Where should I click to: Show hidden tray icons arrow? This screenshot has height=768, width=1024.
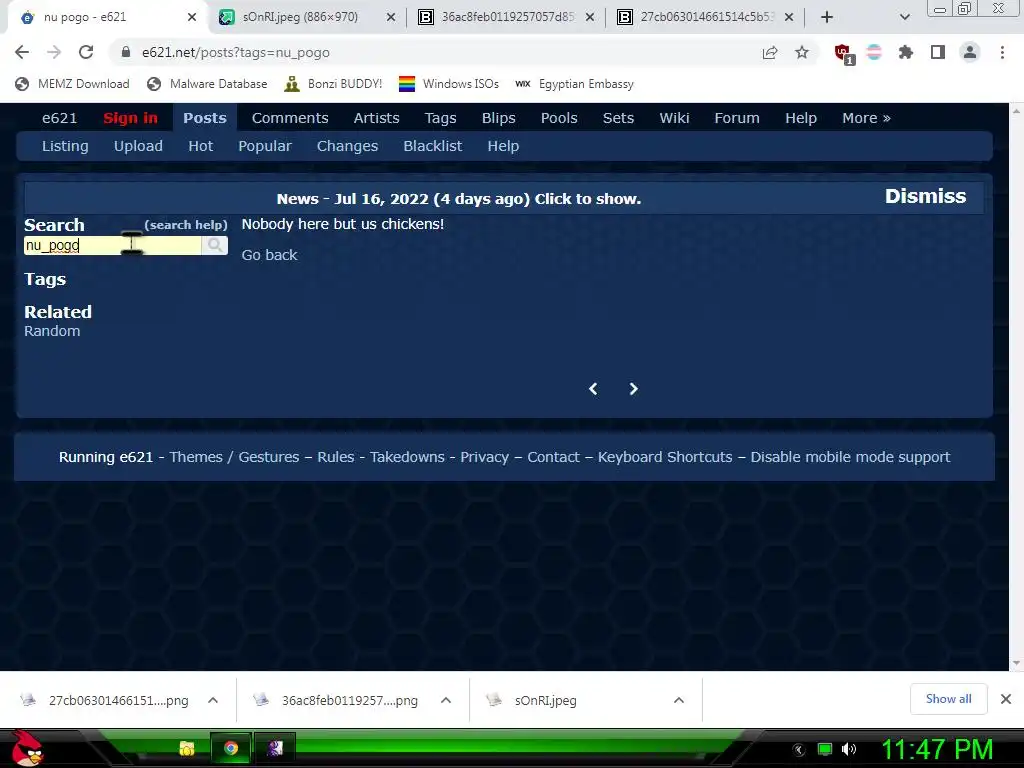(799, 750)
